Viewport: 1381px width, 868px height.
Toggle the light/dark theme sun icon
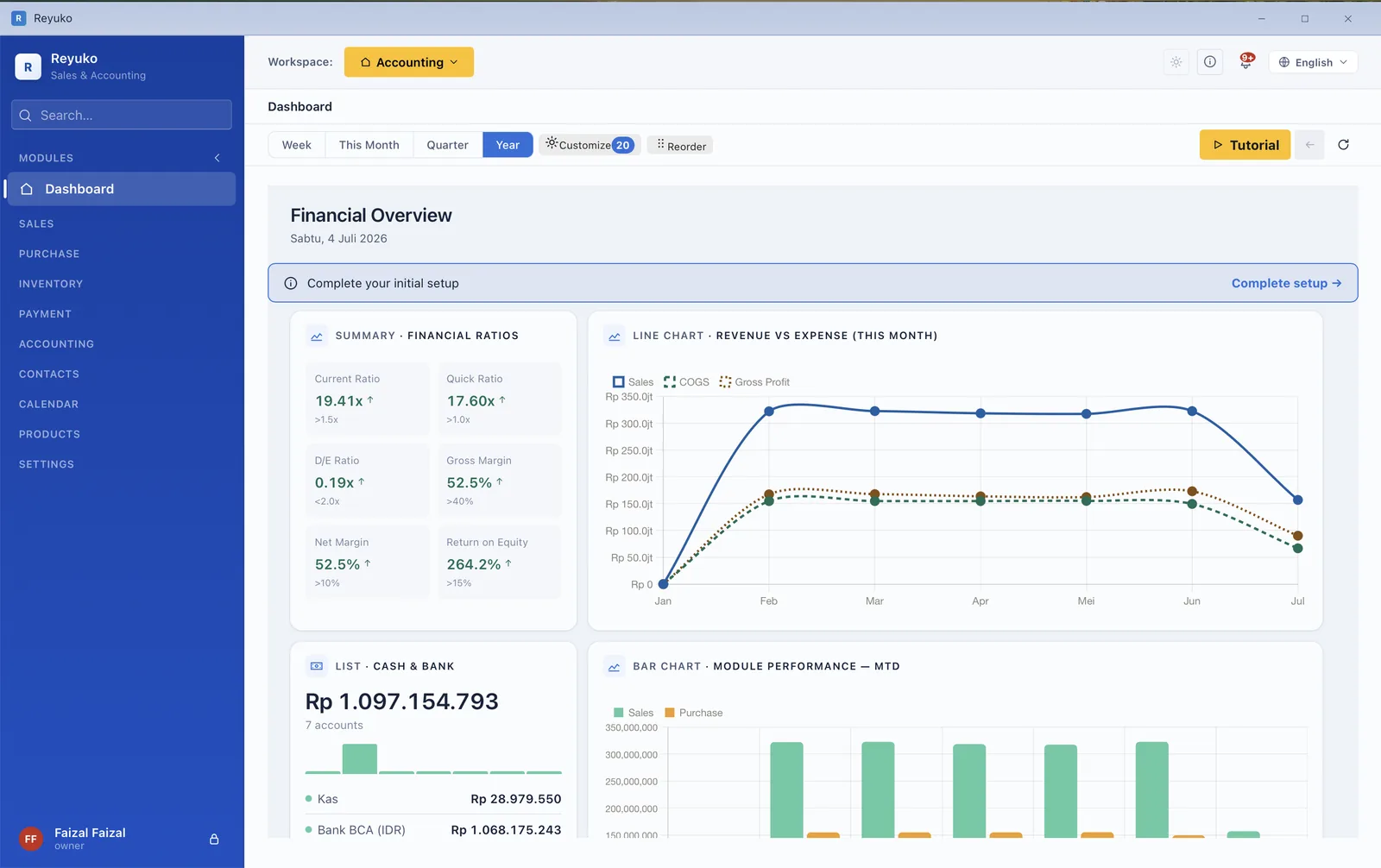(x=1176, y=62)
